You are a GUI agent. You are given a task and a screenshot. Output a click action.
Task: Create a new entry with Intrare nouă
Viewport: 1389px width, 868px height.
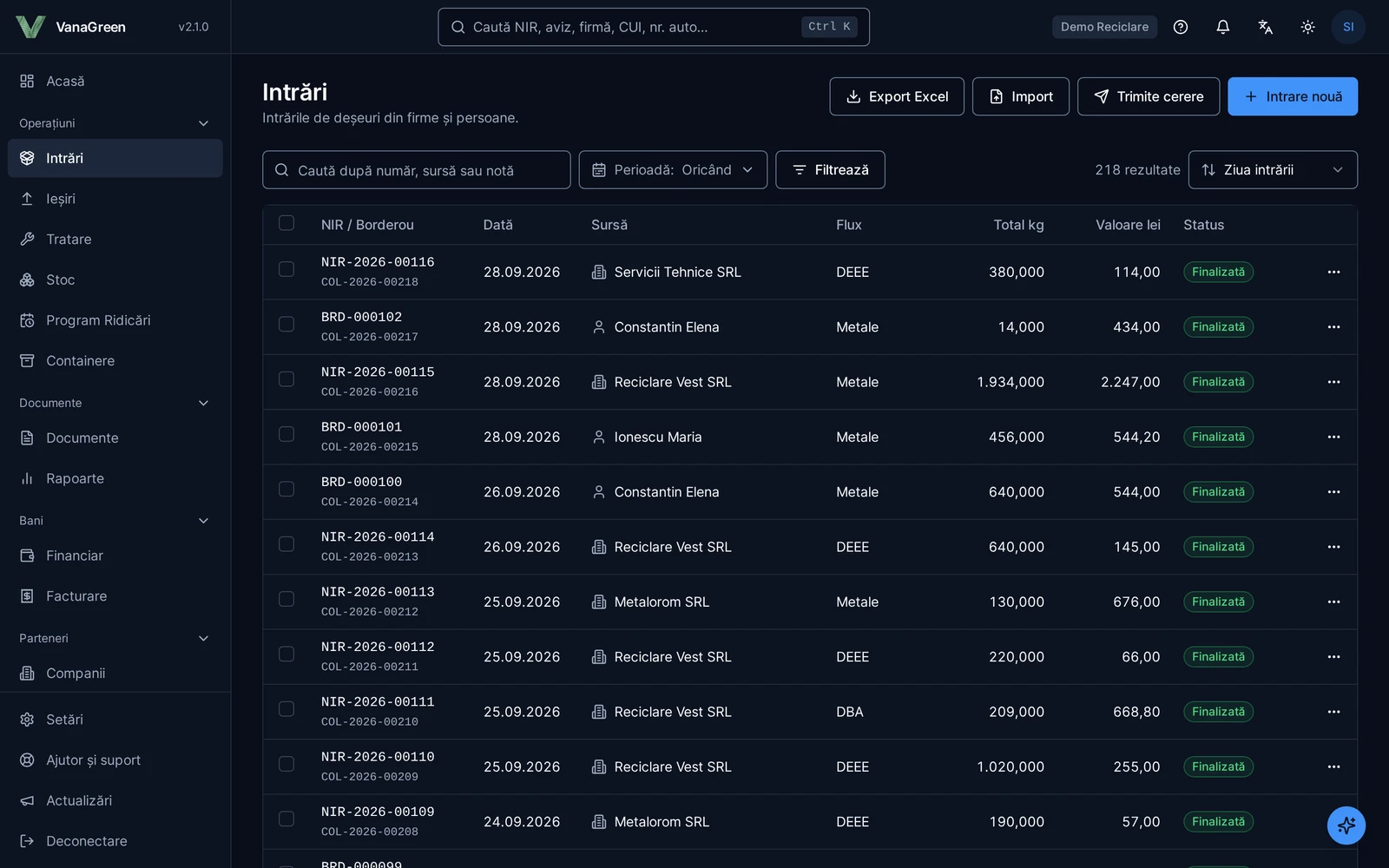[x=1293, y=96]
